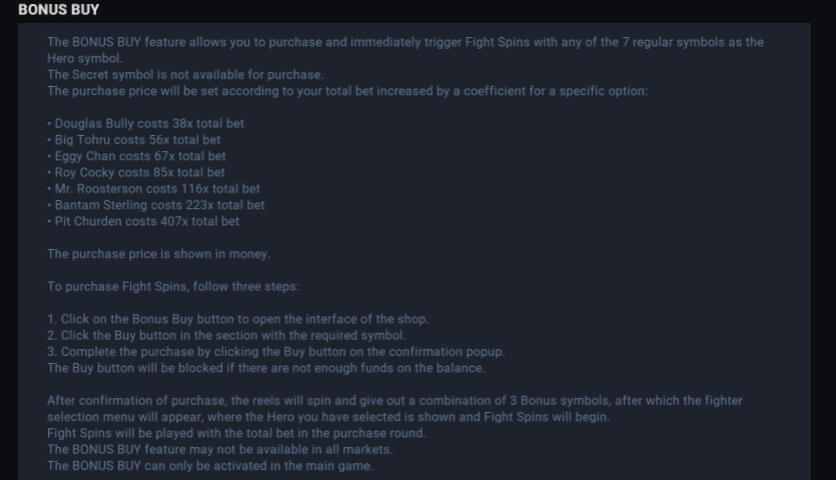Select the Eggy Chan 67x list item

click(137, 156)
